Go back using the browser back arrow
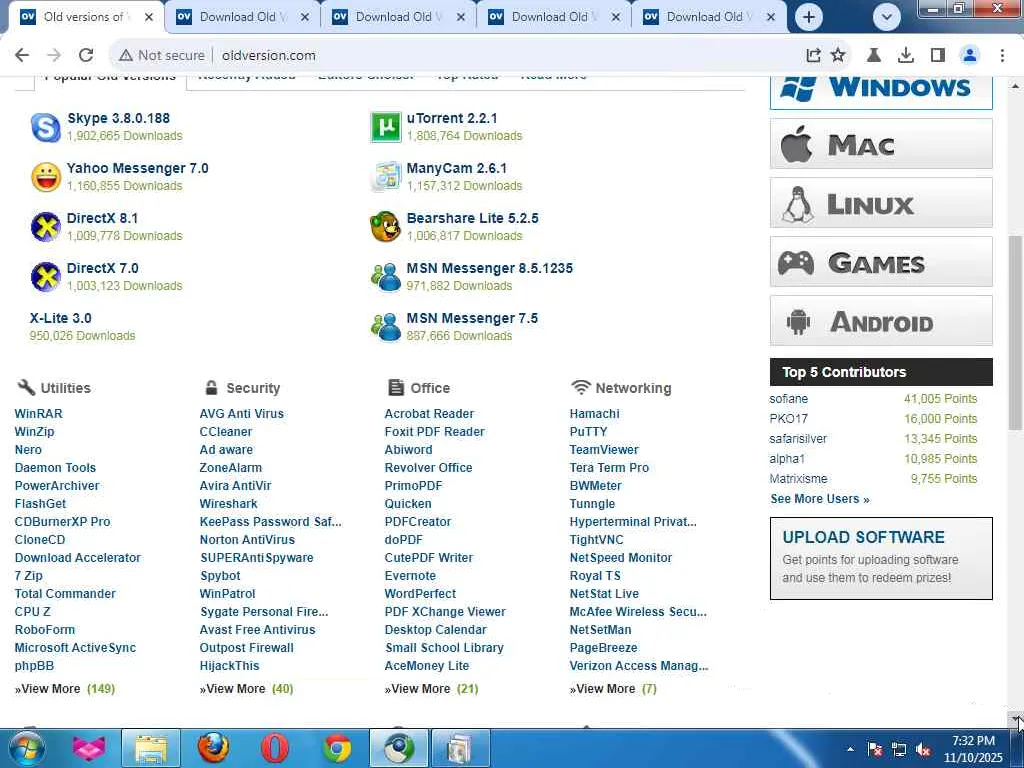 pyautogui.click(x=22, y=56)
